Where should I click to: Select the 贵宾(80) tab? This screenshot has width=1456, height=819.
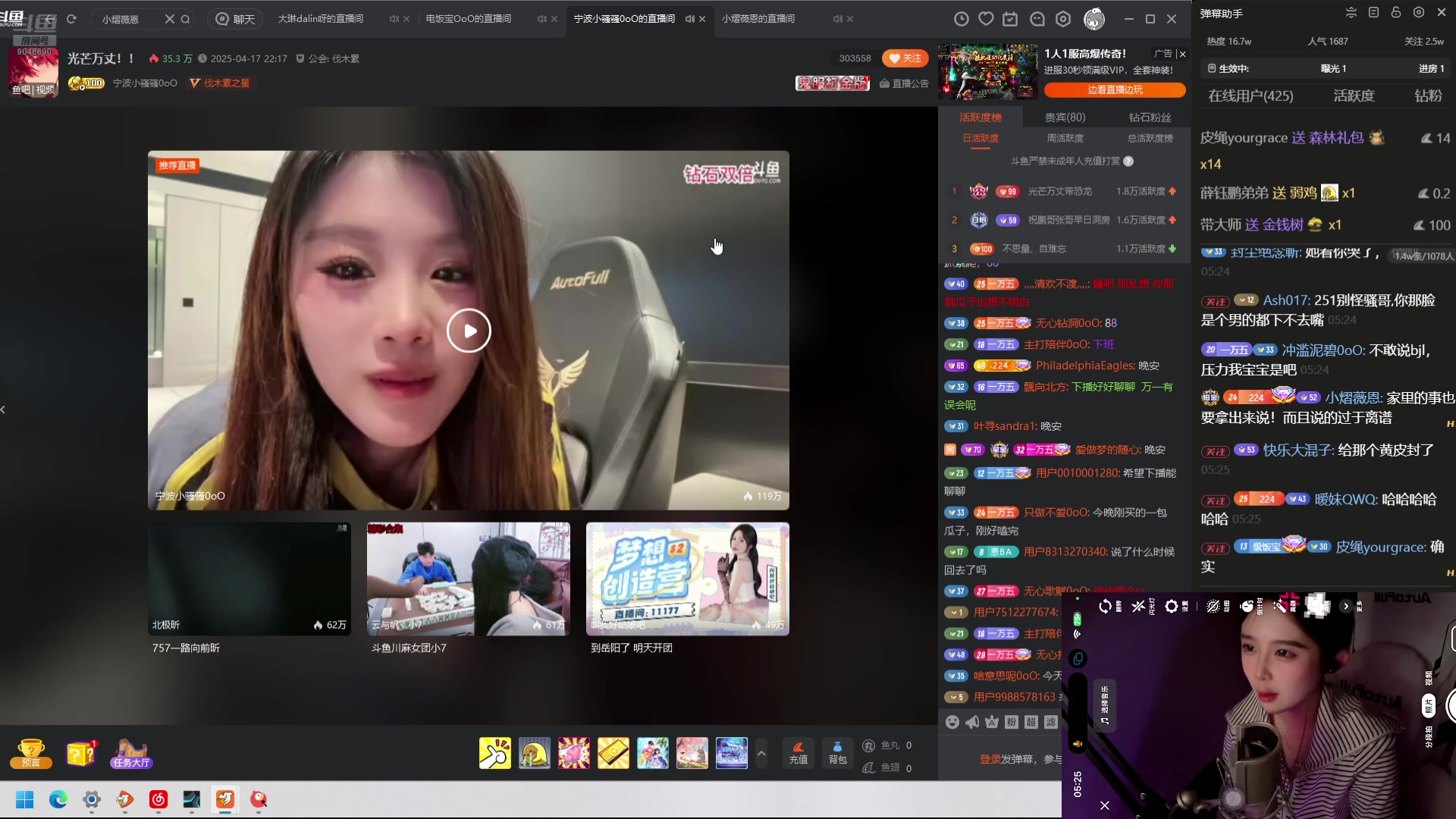click(x=1065, y=118)
